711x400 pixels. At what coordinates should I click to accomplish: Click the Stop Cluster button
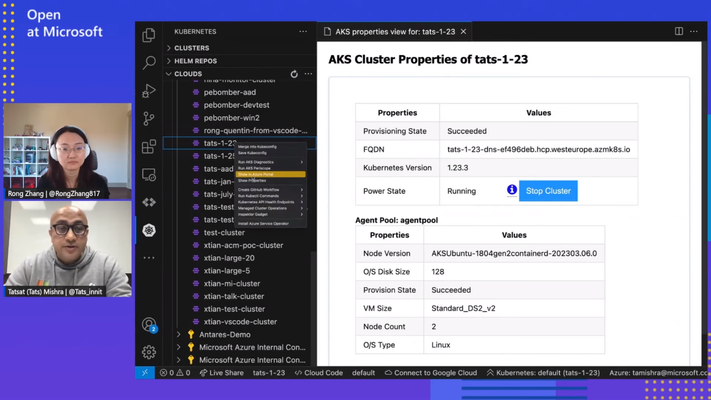click(x=548, y=191)
